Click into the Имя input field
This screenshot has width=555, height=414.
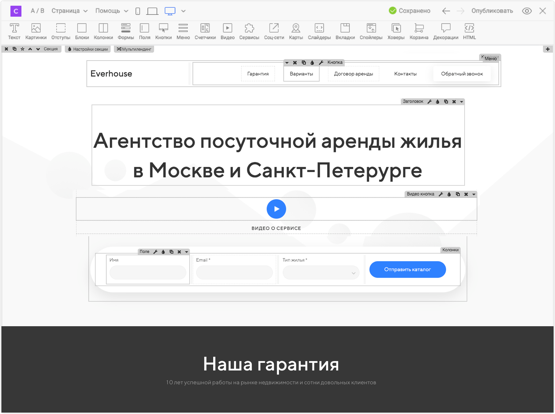(148, 273)
